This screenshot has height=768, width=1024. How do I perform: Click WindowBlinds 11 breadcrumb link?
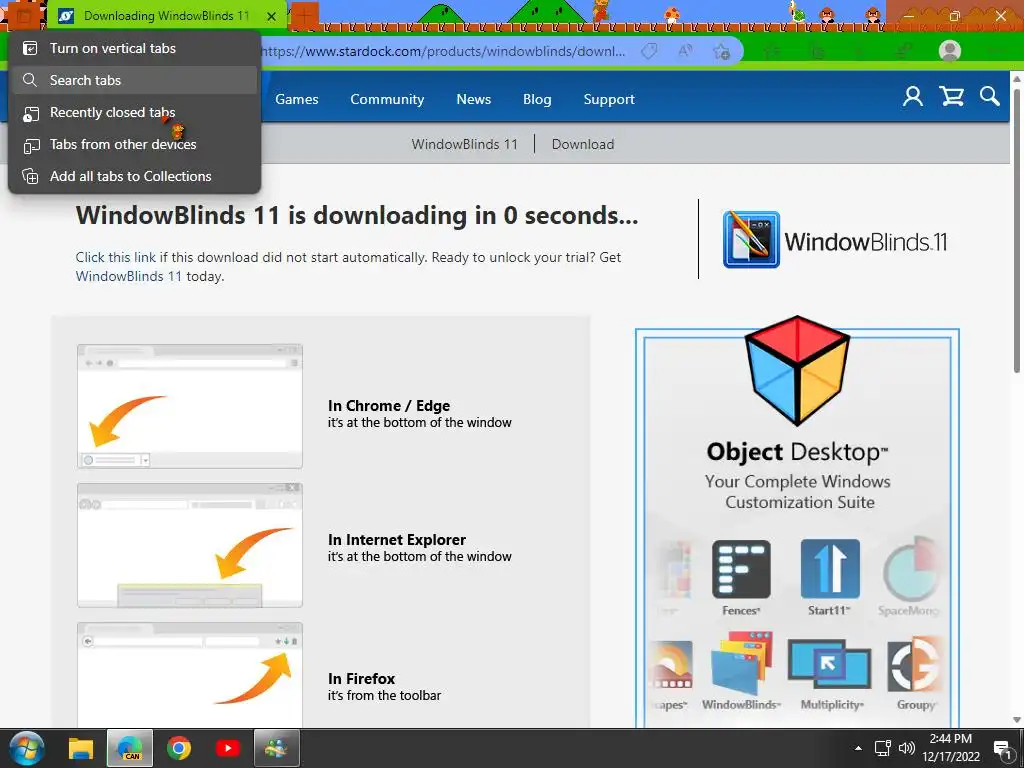point(464,144)
